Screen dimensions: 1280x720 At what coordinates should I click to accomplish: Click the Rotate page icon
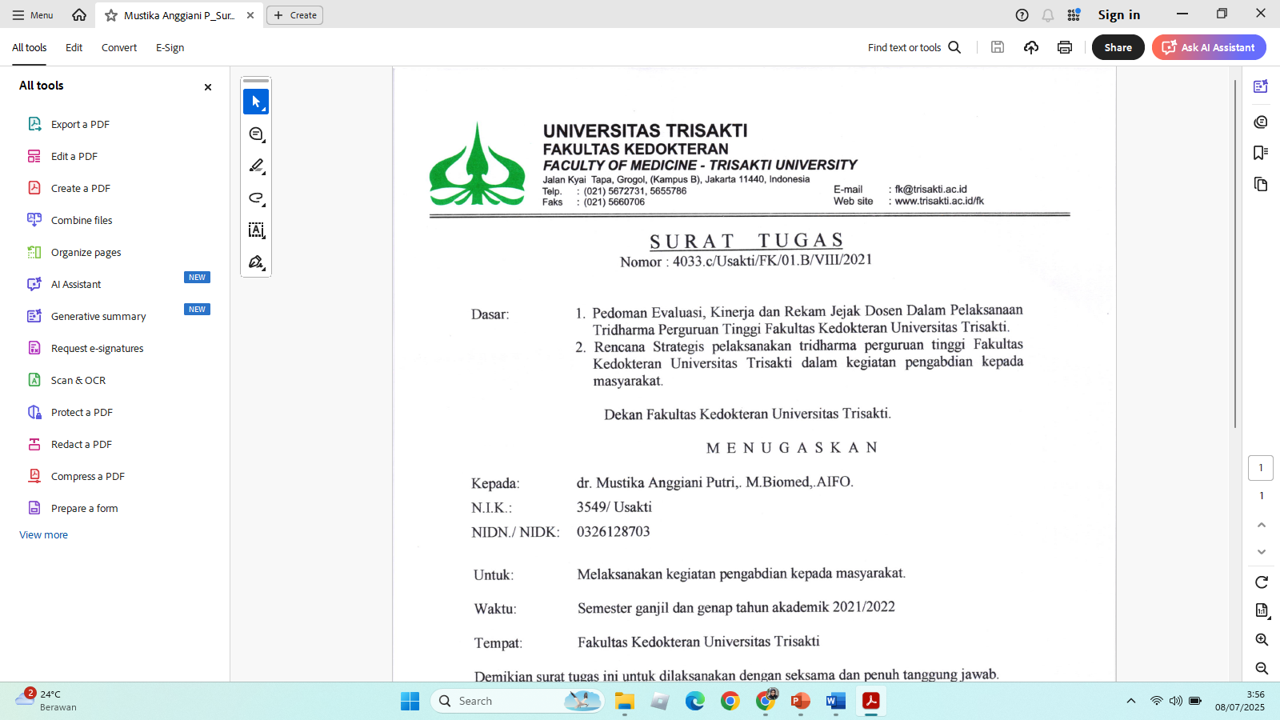[1261, 582]
